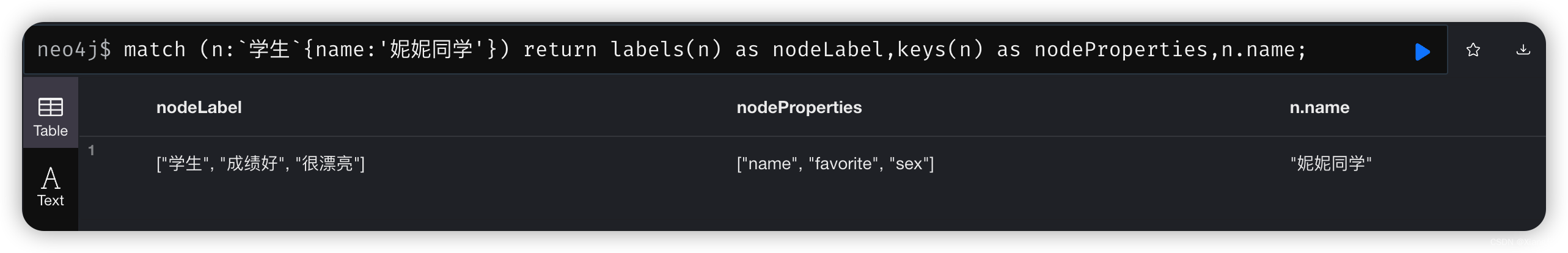Select the n.name cell "妮妮同学"
Viewport: 1568px width, 253px height.
click(1331, 164)
